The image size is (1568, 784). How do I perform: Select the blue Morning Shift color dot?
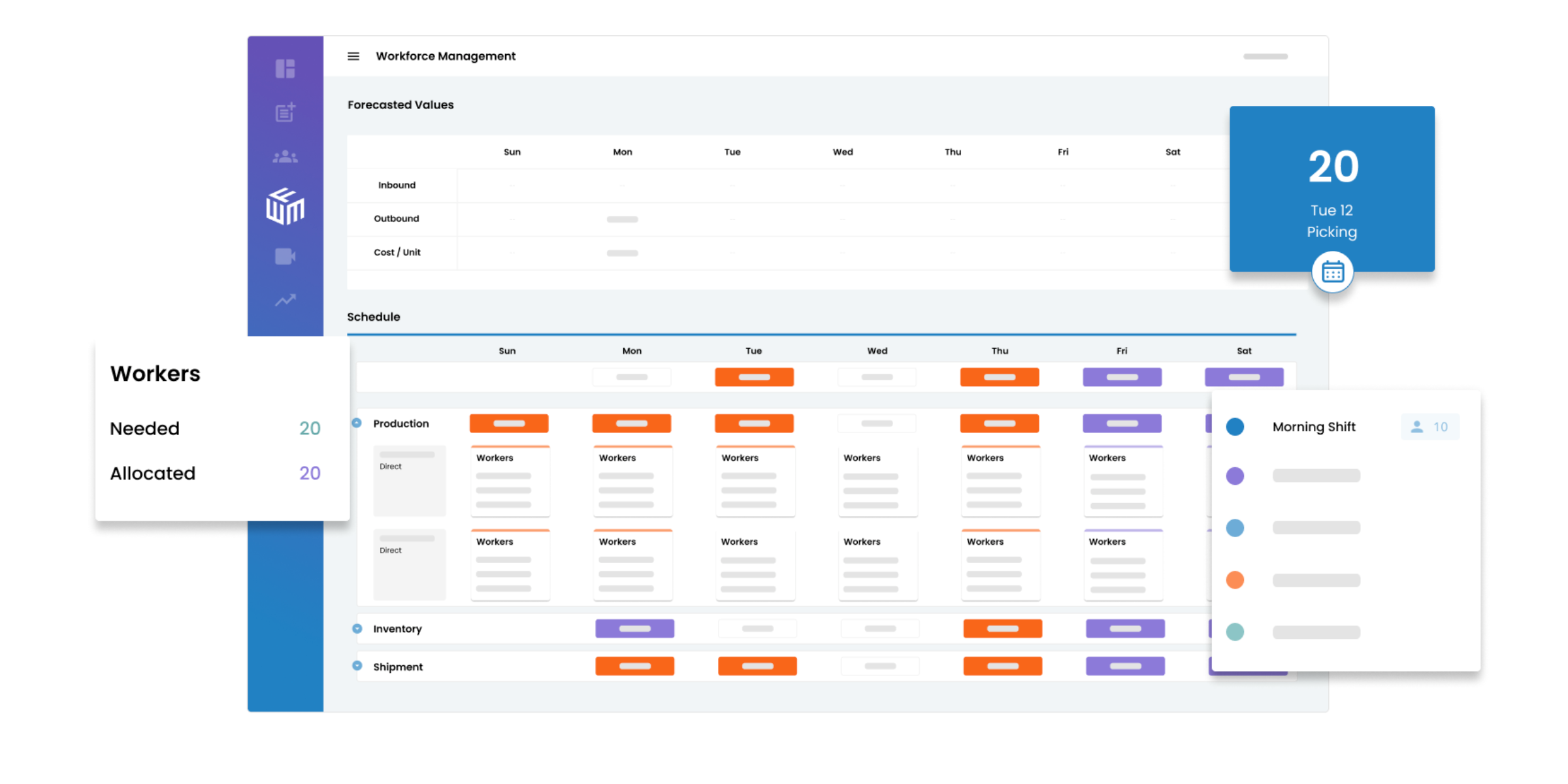[x=1235, y=427]
